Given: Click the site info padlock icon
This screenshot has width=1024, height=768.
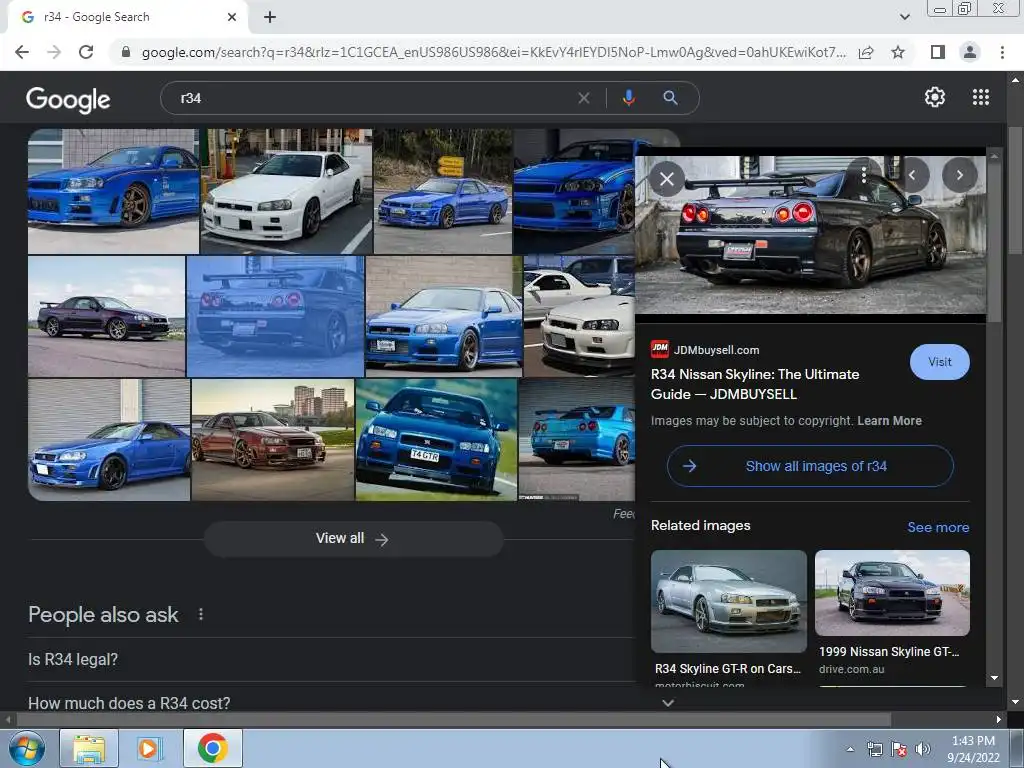Looking at the screenshot, I should (x=126, y=52).
